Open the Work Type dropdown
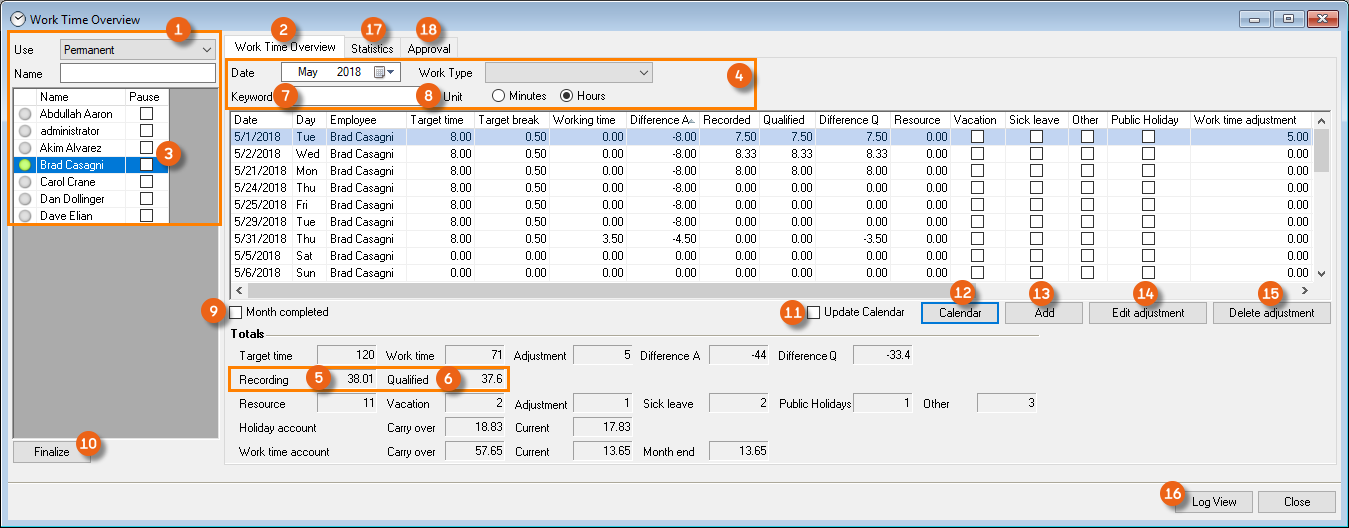The height and width of the screenshot is (528, 1349). click(x=568, y=72)
